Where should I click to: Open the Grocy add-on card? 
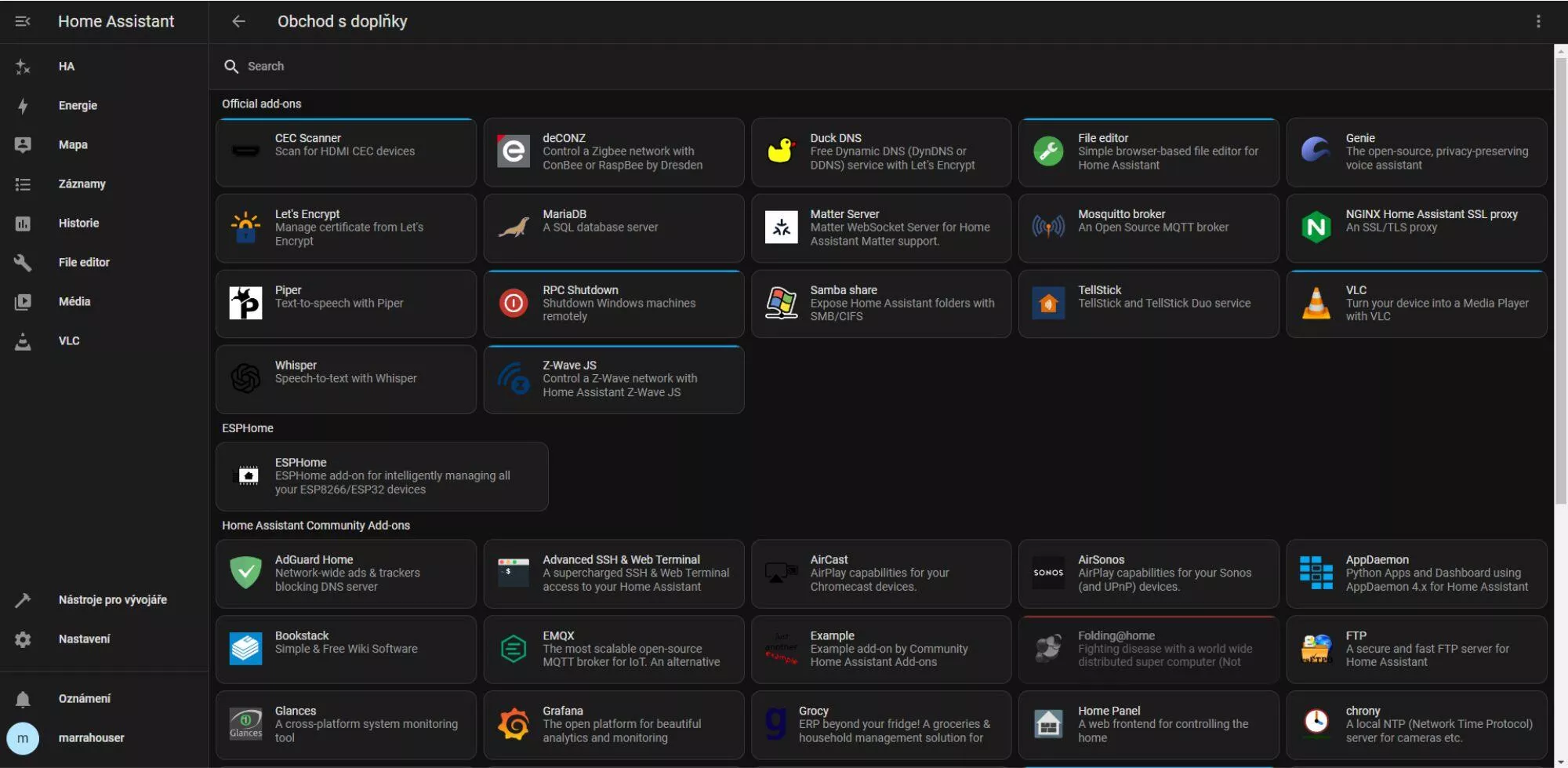(881, 725)
